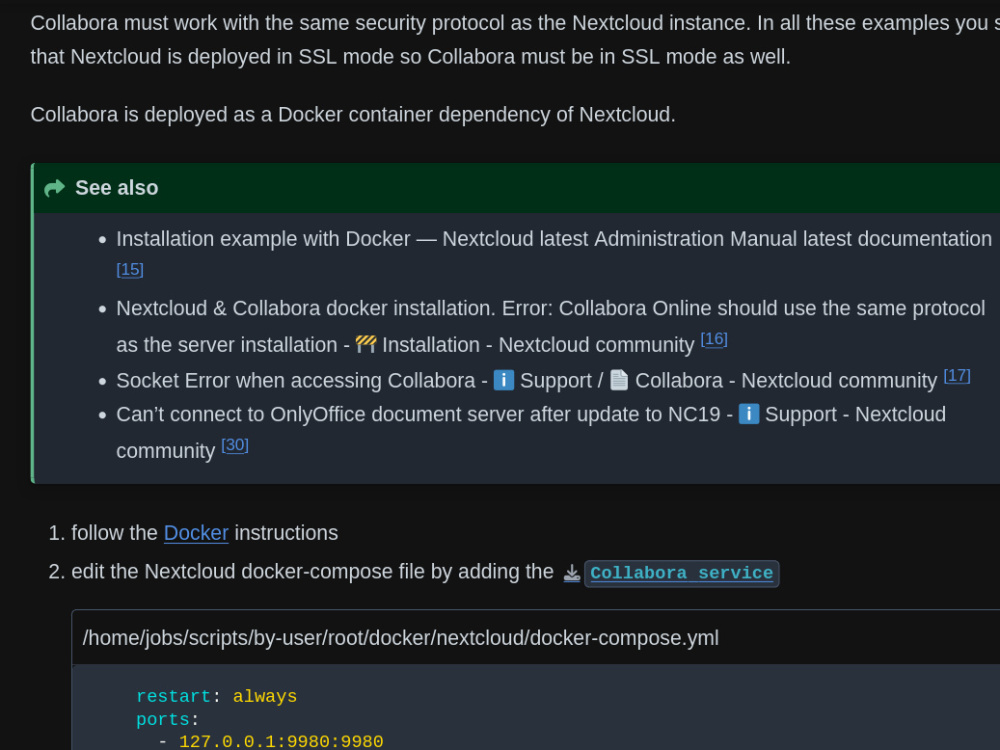
Task: Click the See also arrow icon
Action: point(55,188)
